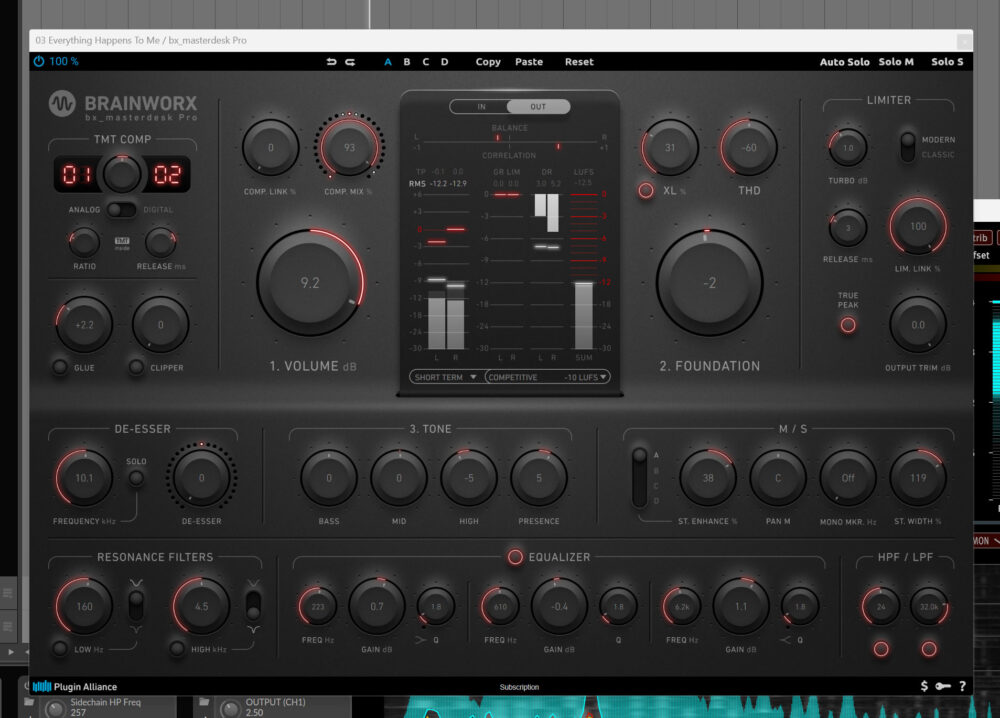The width and height of the screenshot is (1000, 718).
Task: Click the TMT Comp channel selector knob
Action: tap(122, 173)
